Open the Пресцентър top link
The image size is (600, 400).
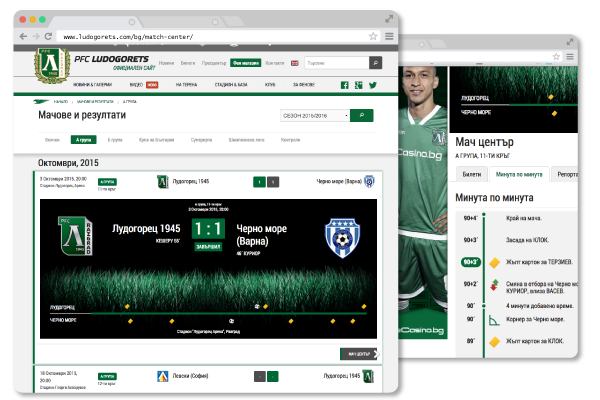[214, 63]
